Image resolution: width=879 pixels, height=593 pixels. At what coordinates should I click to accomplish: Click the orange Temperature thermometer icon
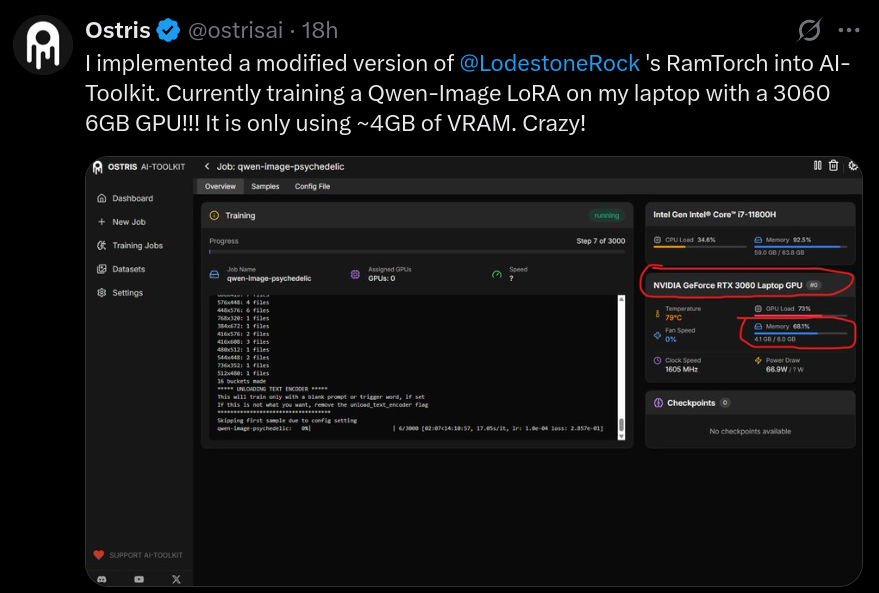(x=657, y=313)
